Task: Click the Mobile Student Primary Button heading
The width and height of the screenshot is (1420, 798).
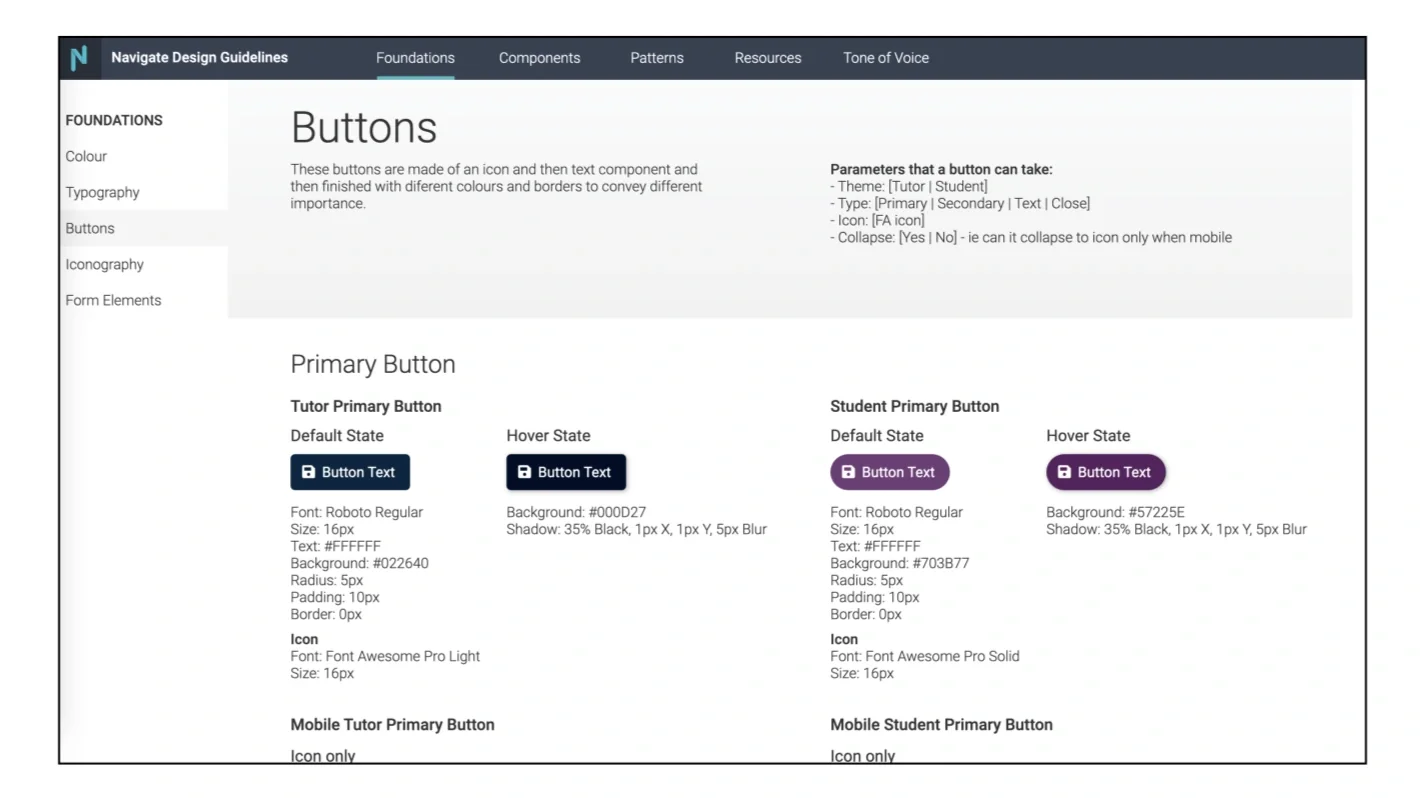Action: point(941,724)
